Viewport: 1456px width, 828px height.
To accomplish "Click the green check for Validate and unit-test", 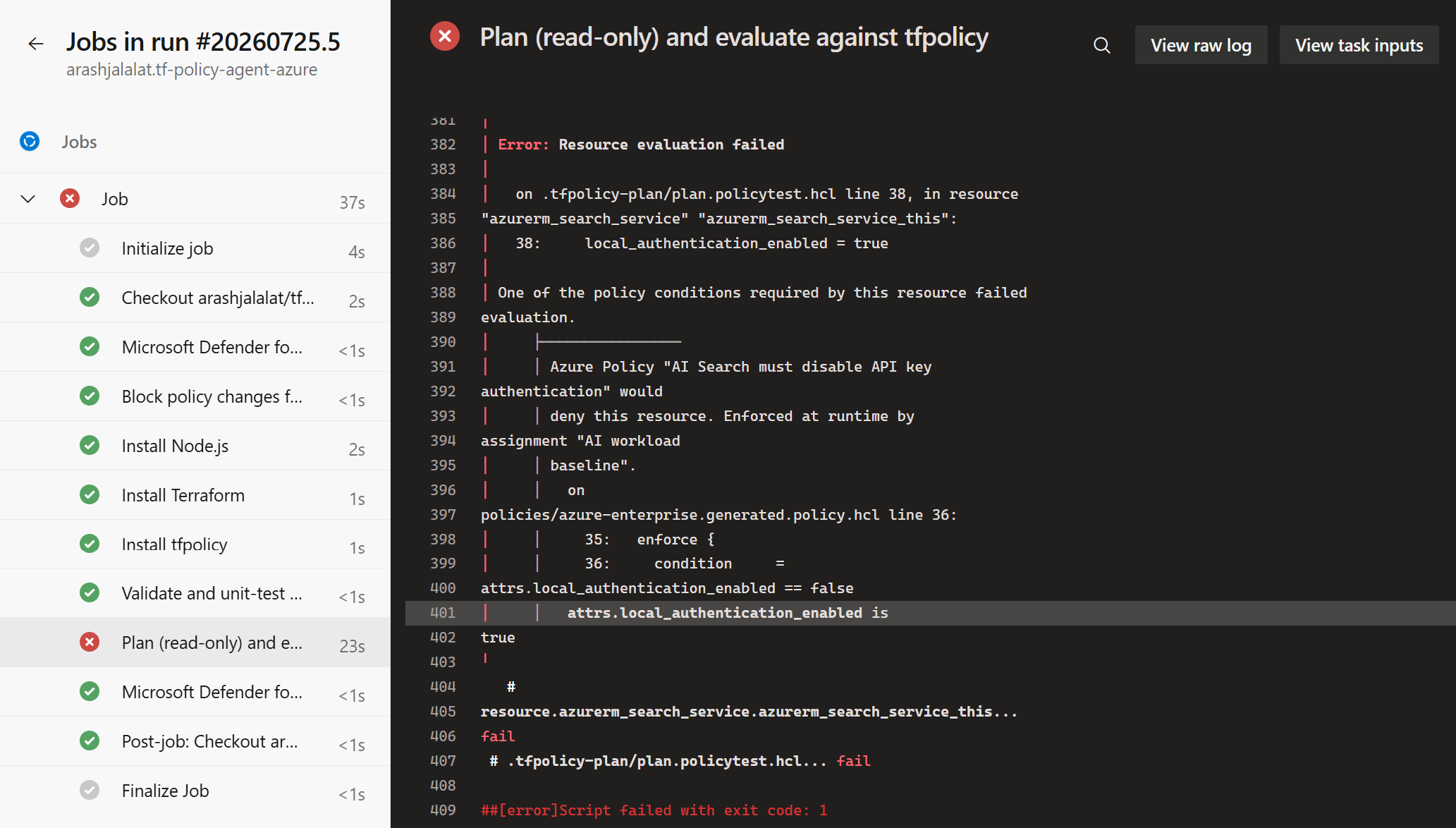I will 90,593.
